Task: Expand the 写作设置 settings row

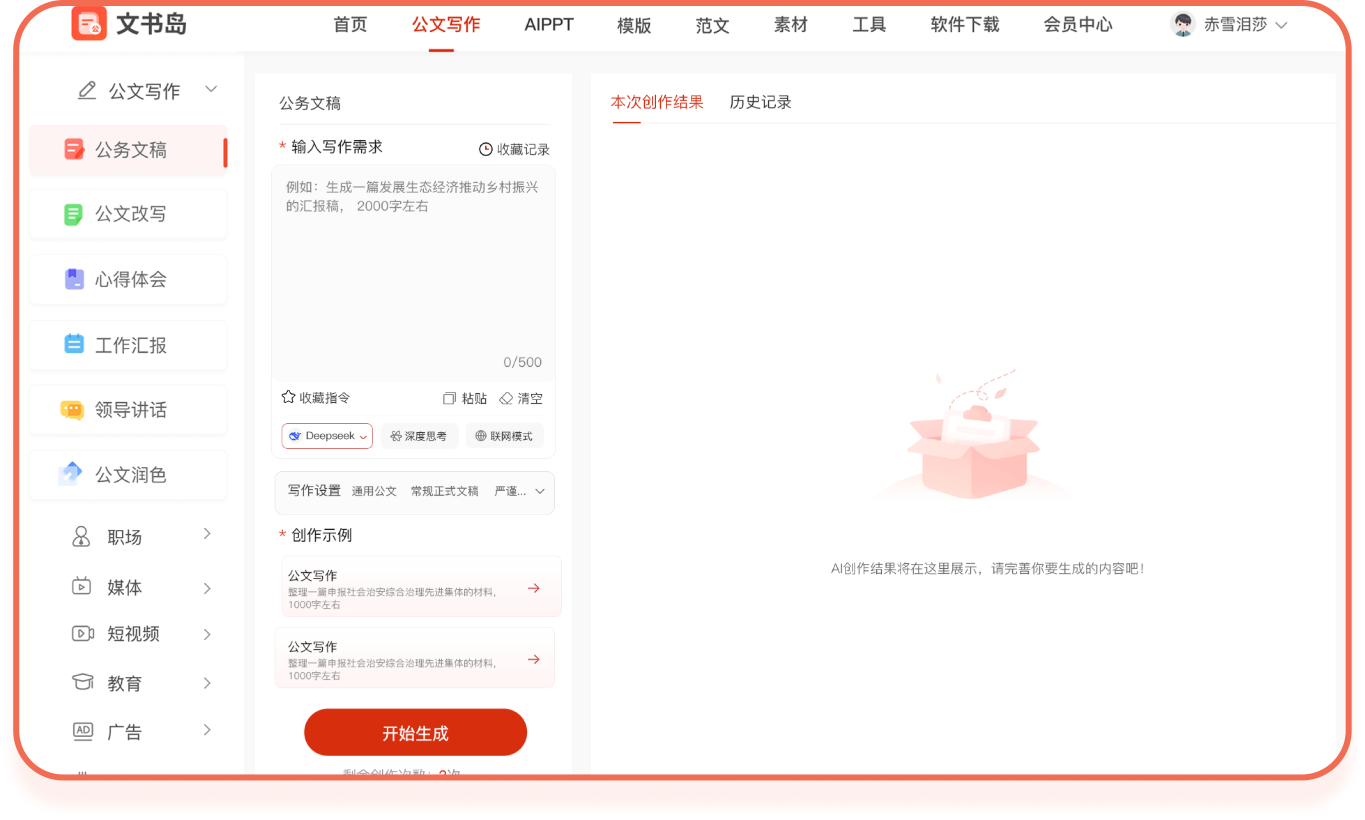Action: [x=415, y=492]
